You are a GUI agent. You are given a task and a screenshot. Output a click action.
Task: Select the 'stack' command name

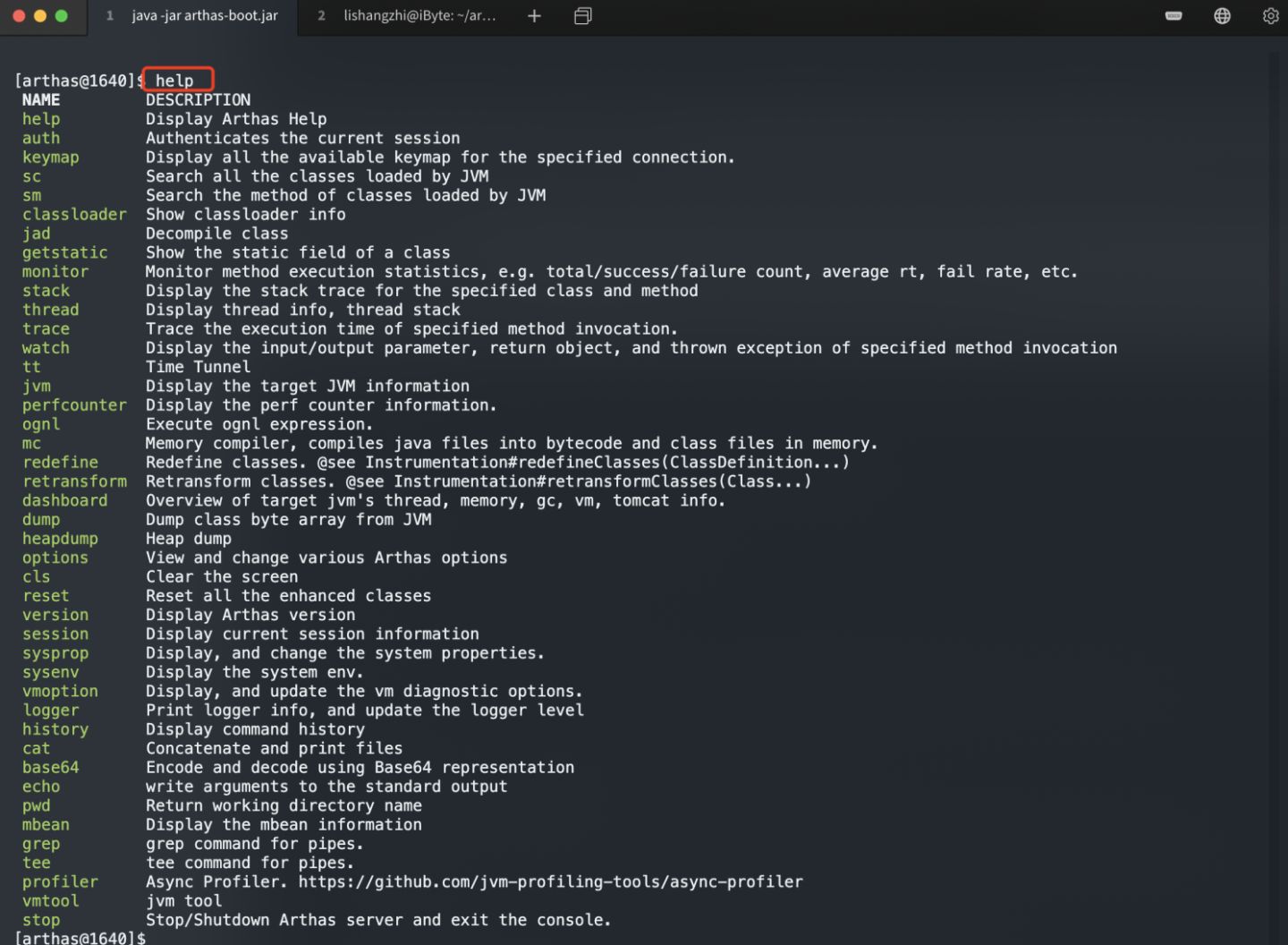(x=46, y=291)
